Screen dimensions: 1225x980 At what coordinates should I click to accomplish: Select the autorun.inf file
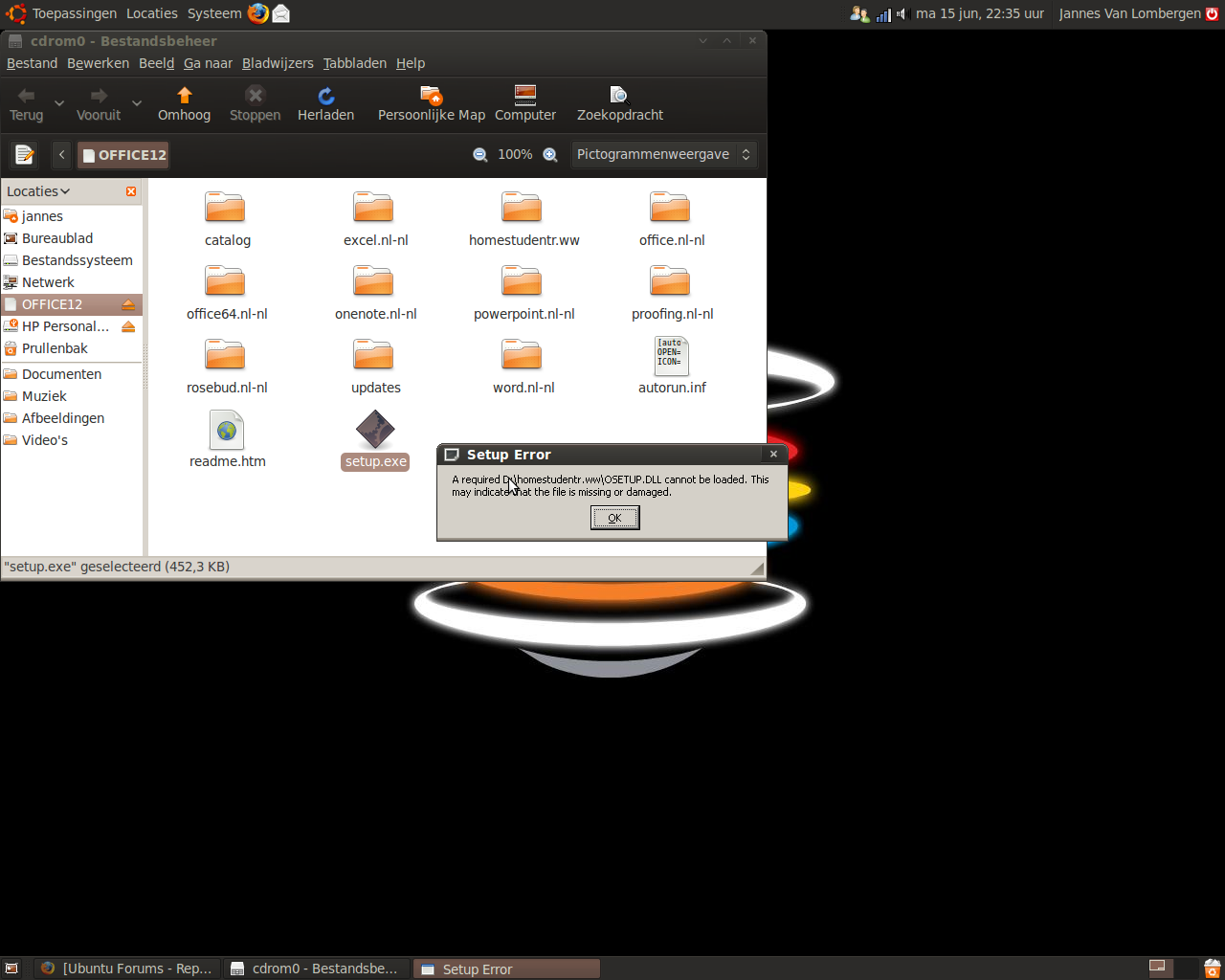[672, 355]
